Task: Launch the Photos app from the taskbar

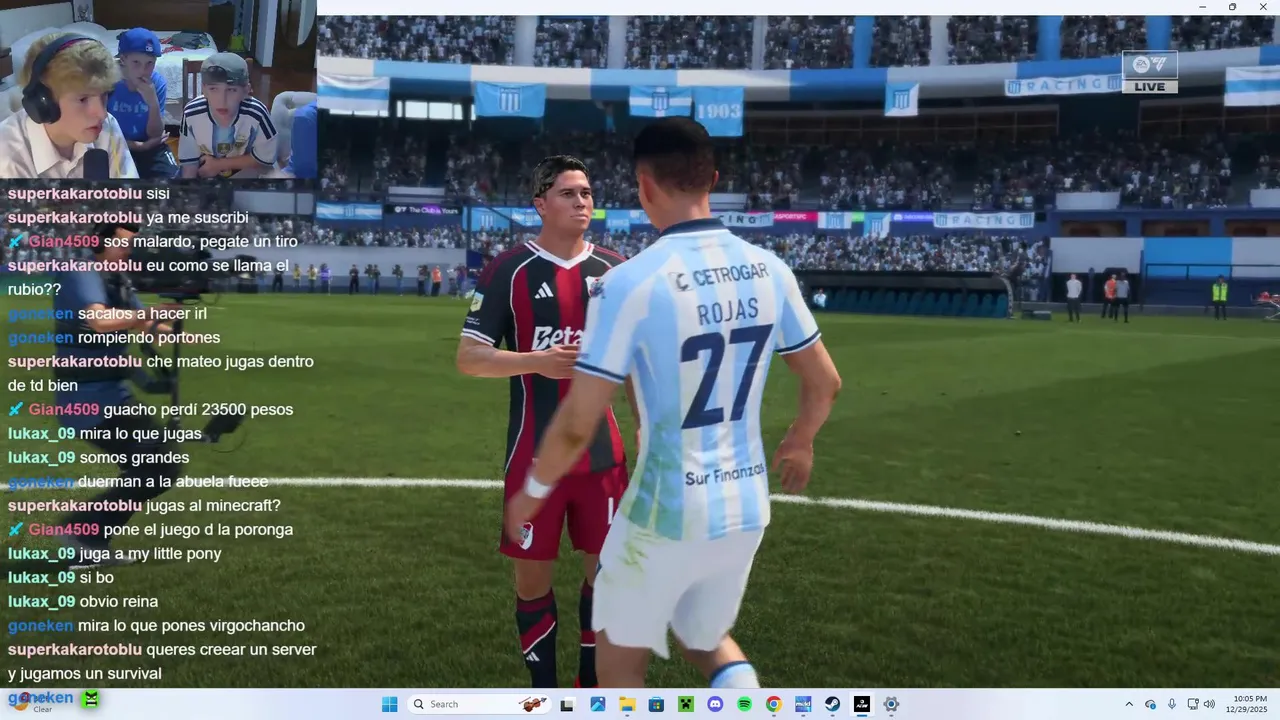Action: (597, 704)
